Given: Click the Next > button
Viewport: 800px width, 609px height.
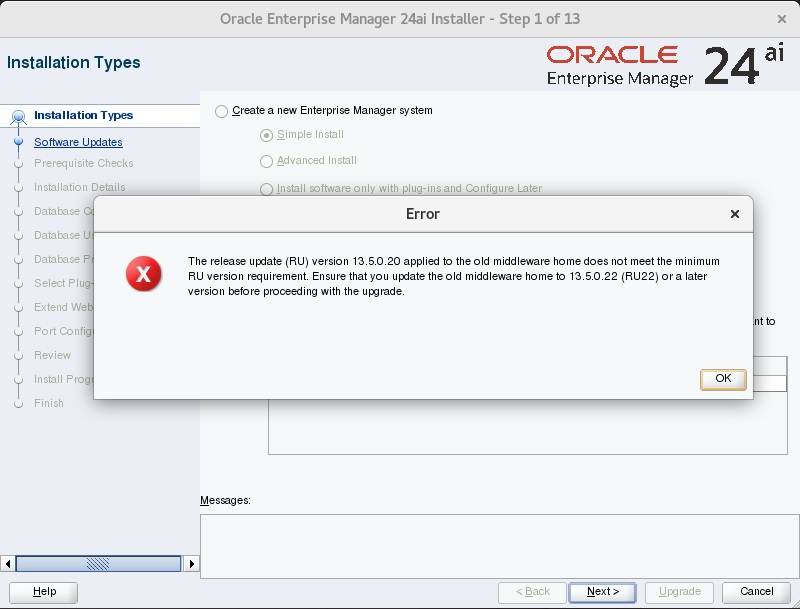Looking at the screenshot, I should click(x=603, y=592).
